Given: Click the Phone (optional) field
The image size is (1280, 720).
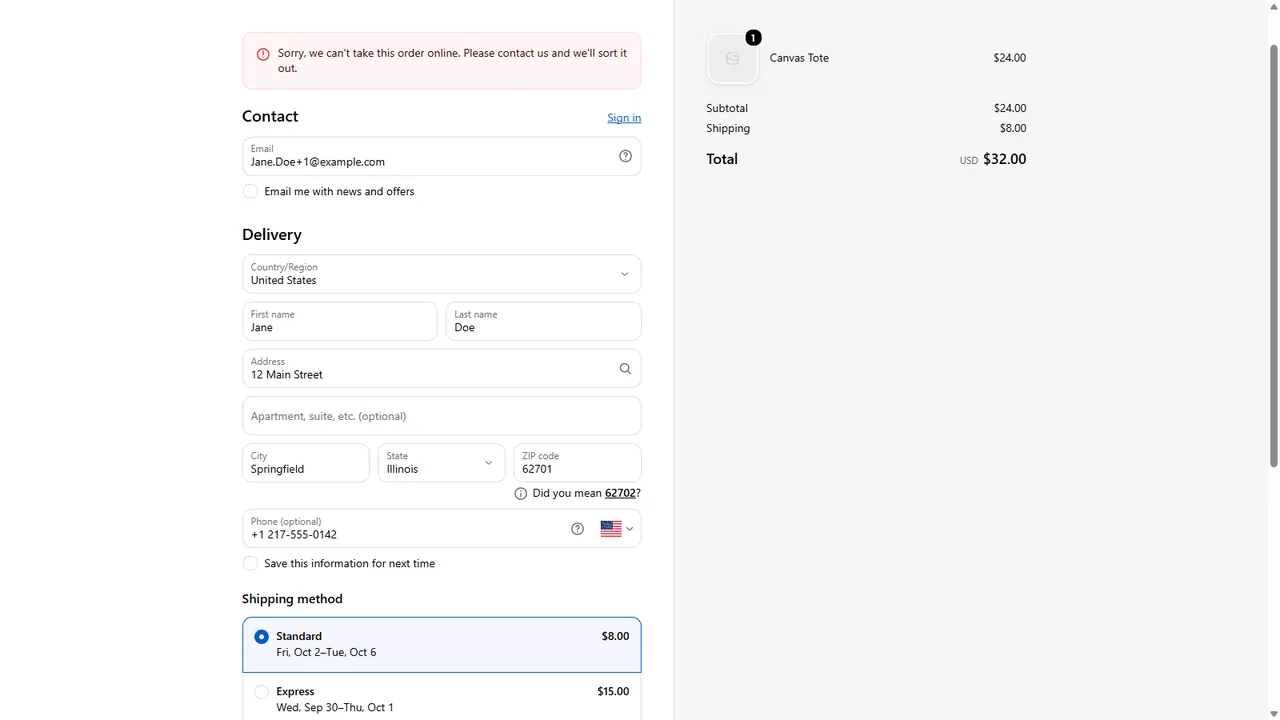Looking at the screenshot, I should (x=442, y=529).
